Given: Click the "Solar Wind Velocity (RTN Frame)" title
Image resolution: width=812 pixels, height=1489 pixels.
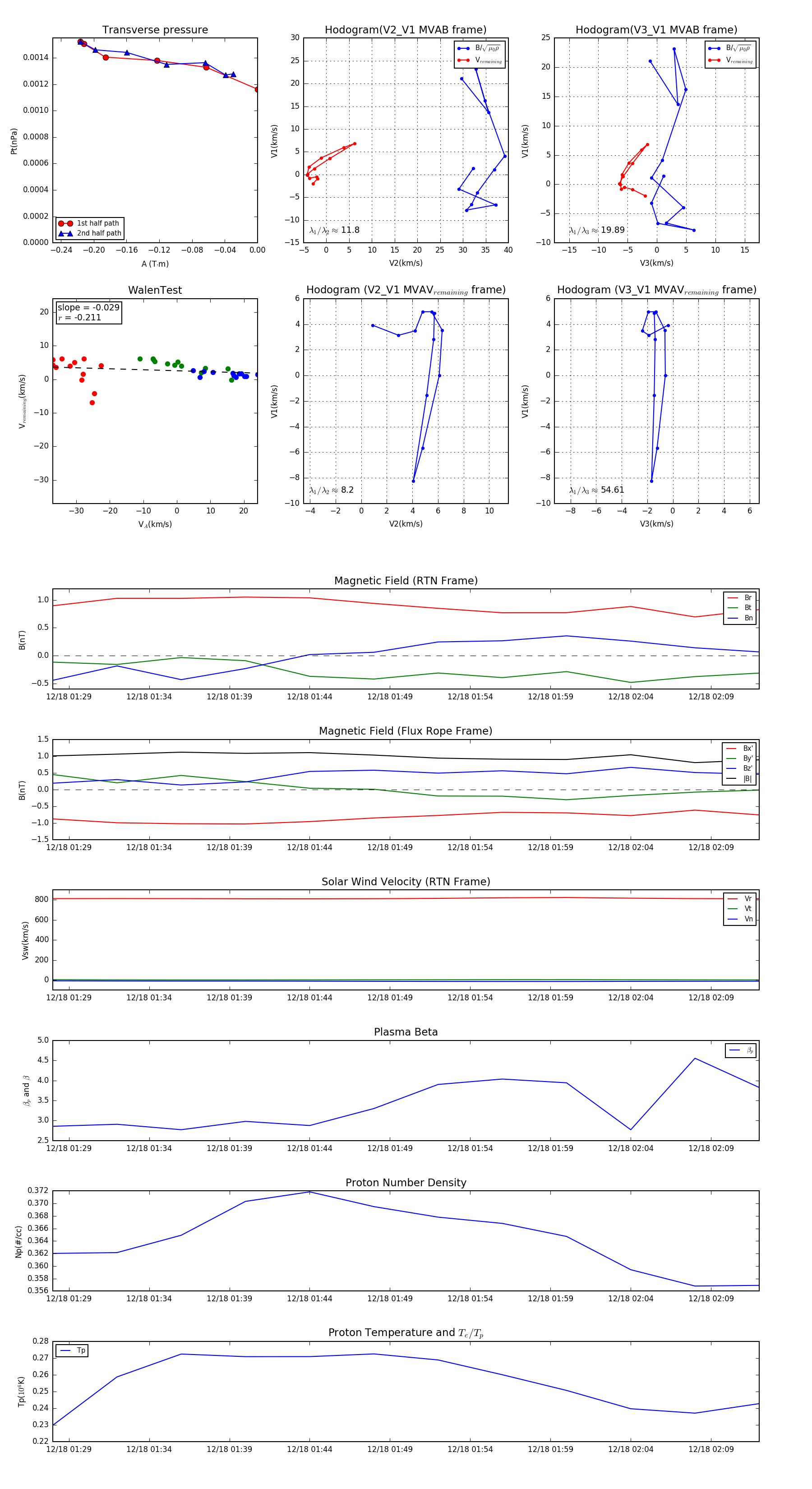Looking at the screenshot, I should click(406, 882).
